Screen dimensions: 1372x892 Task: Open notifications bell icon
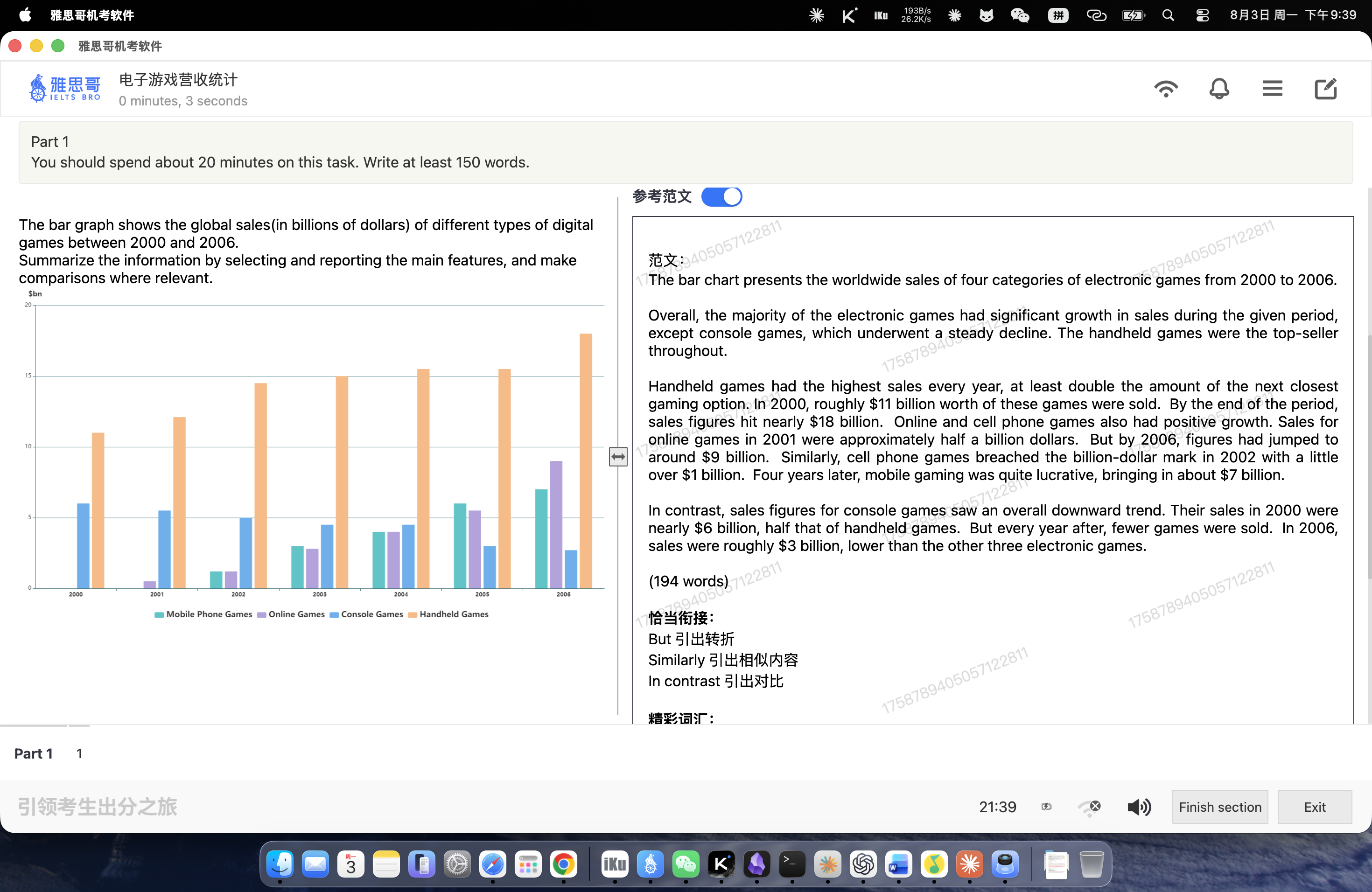pyautogui.click(x=1218, y=89)
